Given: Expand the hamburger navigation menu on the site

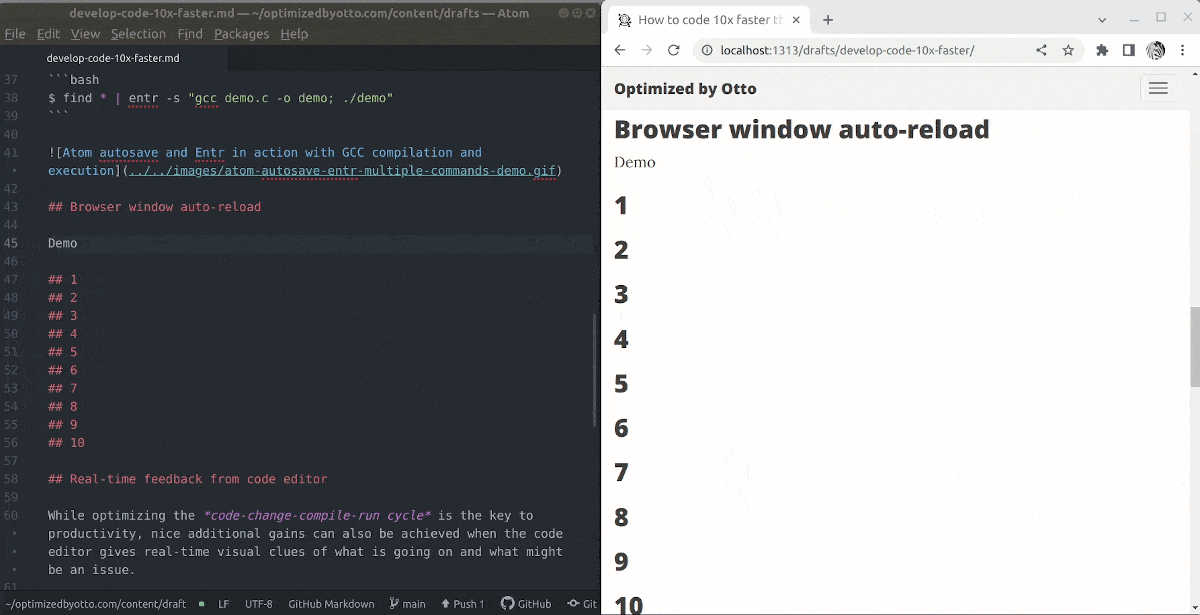Looking at the screenshot, I should click(1158, 89).
